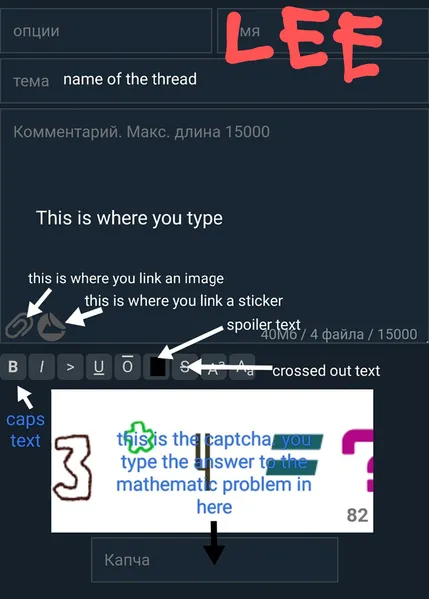Image resolution: width=429 pixels, height=599 pixels.
Task: Apply italic with the I button
Action: [x=42, y=367]
